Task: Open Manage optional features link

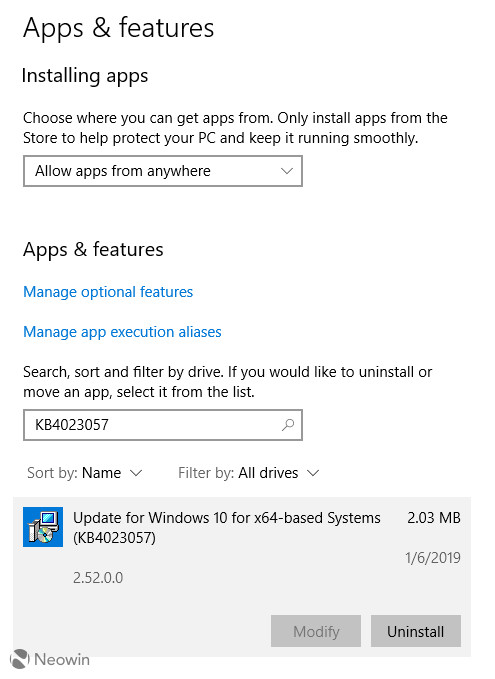Action: [x=108, y=292]
